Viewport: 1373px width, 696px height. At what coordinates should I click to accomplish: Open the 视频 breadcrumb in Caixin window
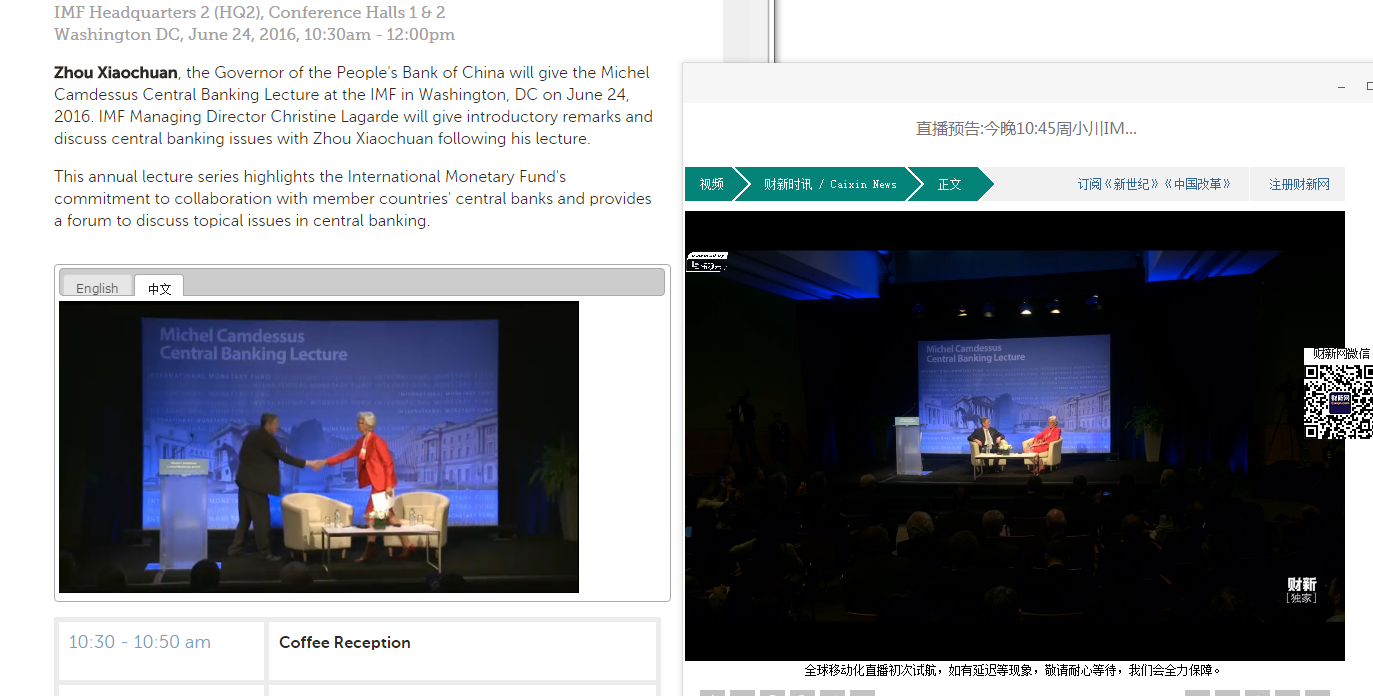(712, 184)
